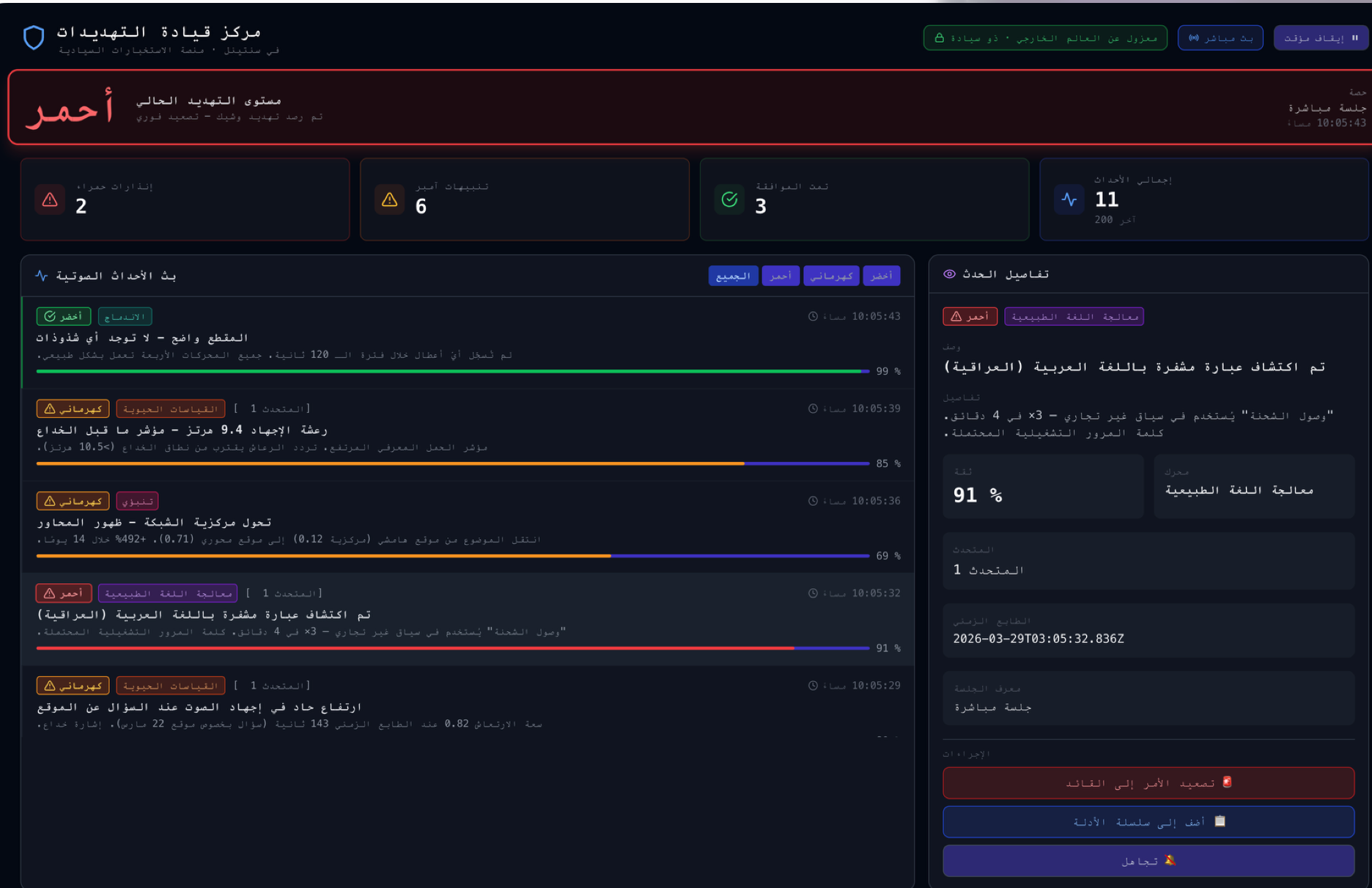Click the timestamp 2026-03-29T03:05:32.836Z
The image size is (1372, 888).
click(1038, 639)
